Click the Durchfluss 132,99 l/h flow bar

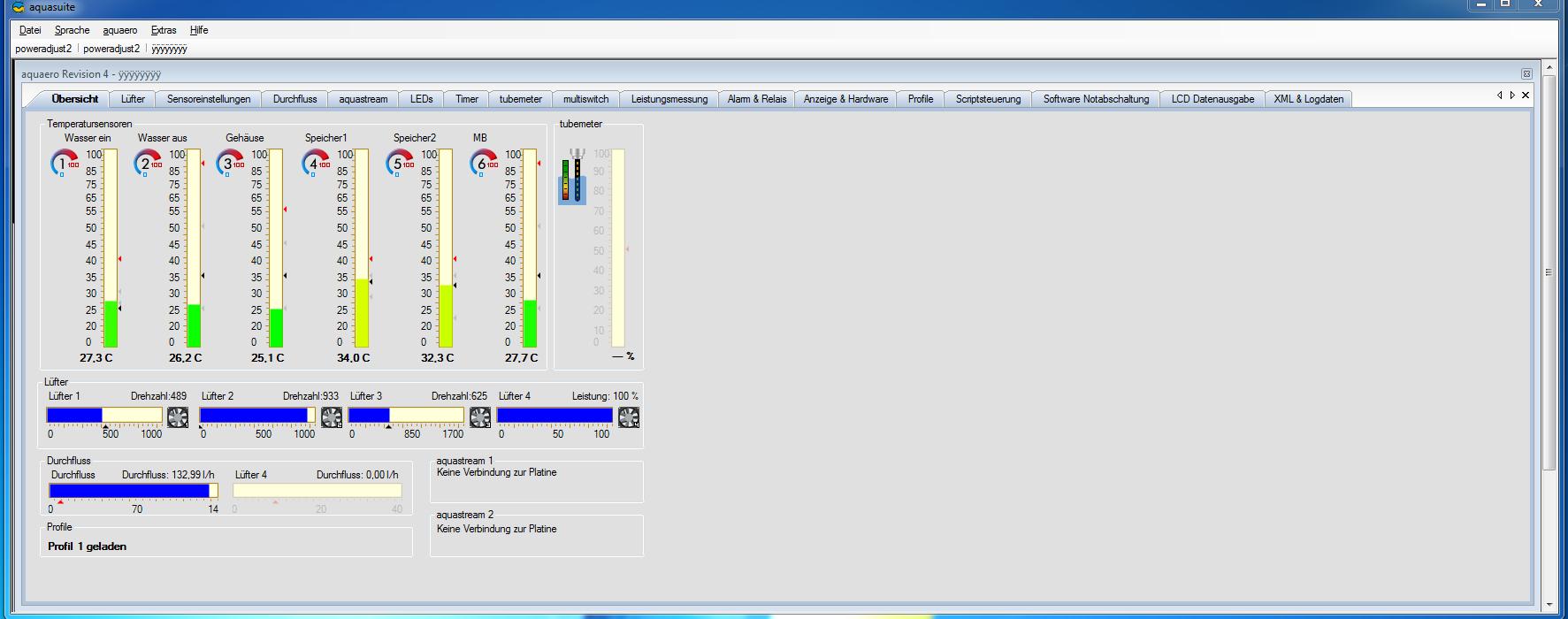pos(134,491)
